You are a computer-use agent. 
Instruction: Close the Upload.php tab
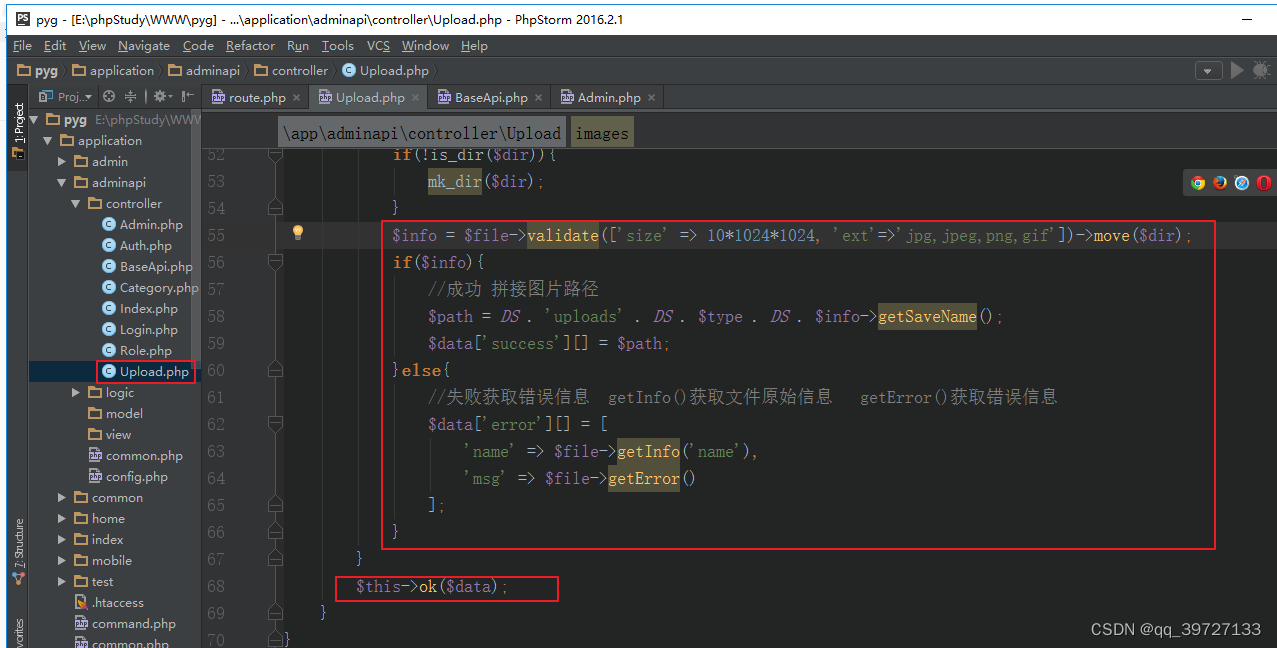pyautogui.click(x=416, y=98)
